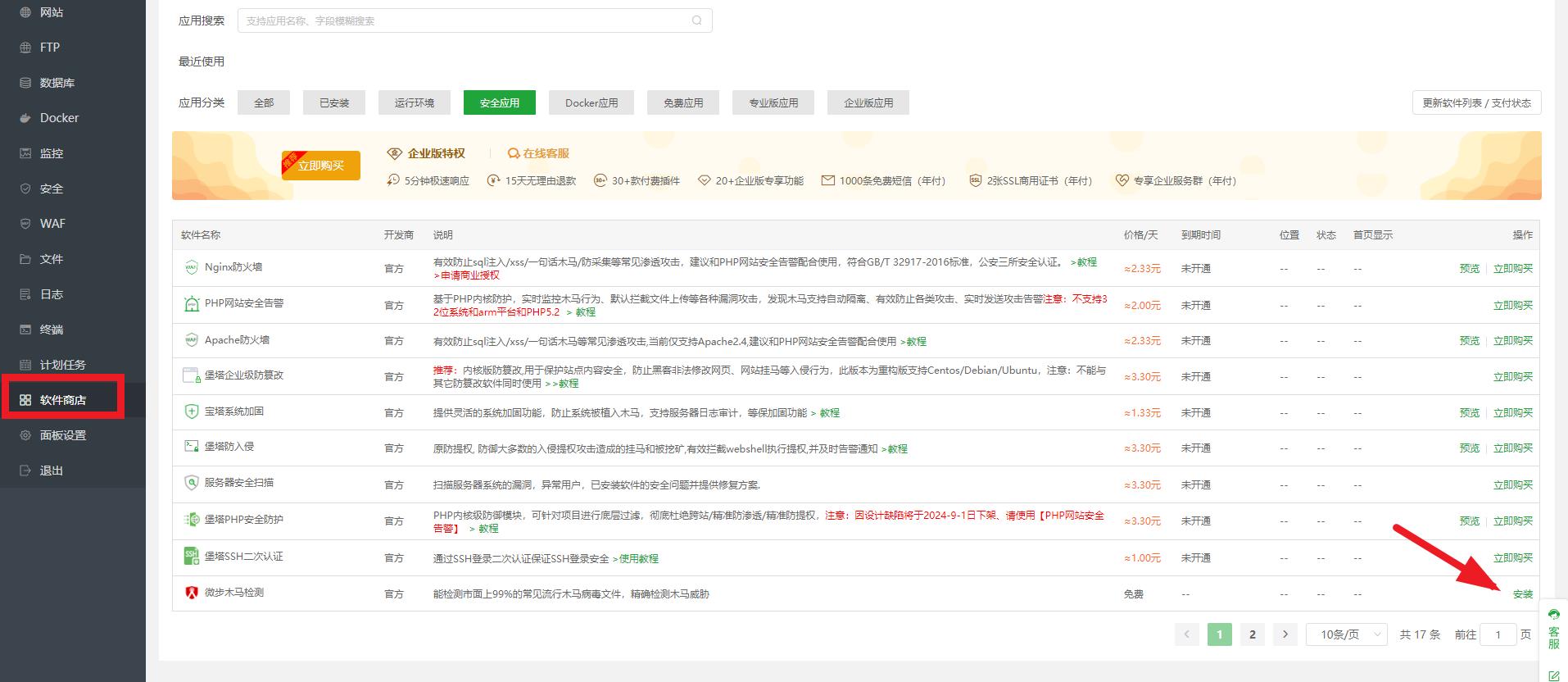Select the 已安装 category tab

334,102
